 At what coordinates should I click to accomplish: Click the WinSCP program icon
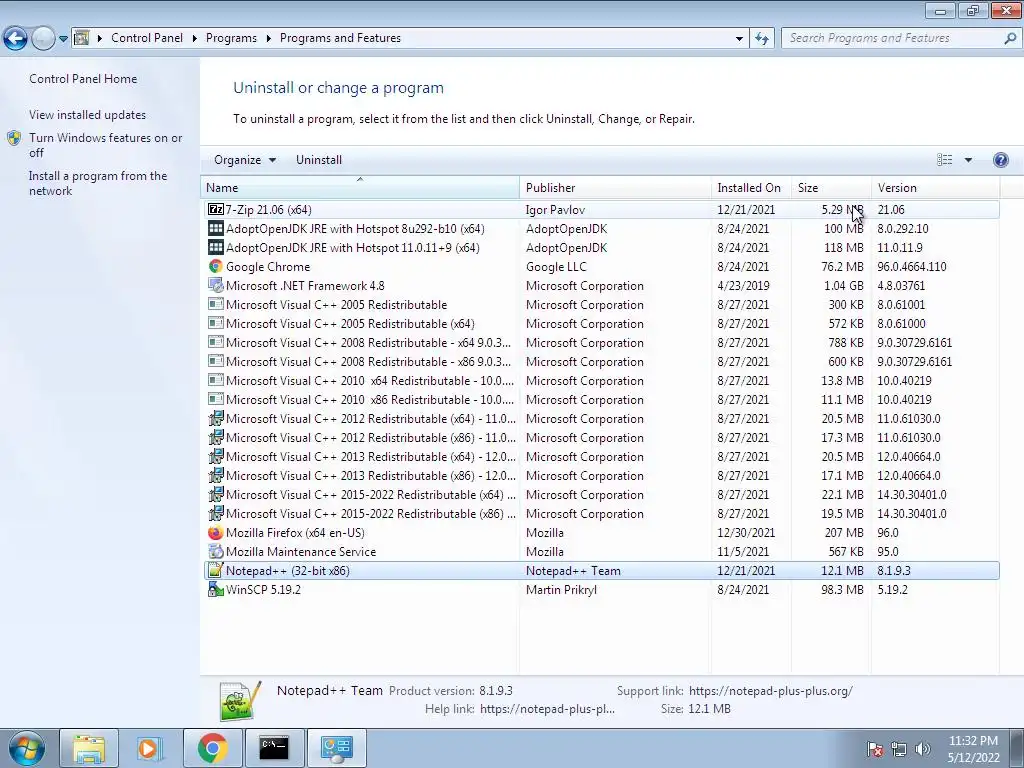216,590
